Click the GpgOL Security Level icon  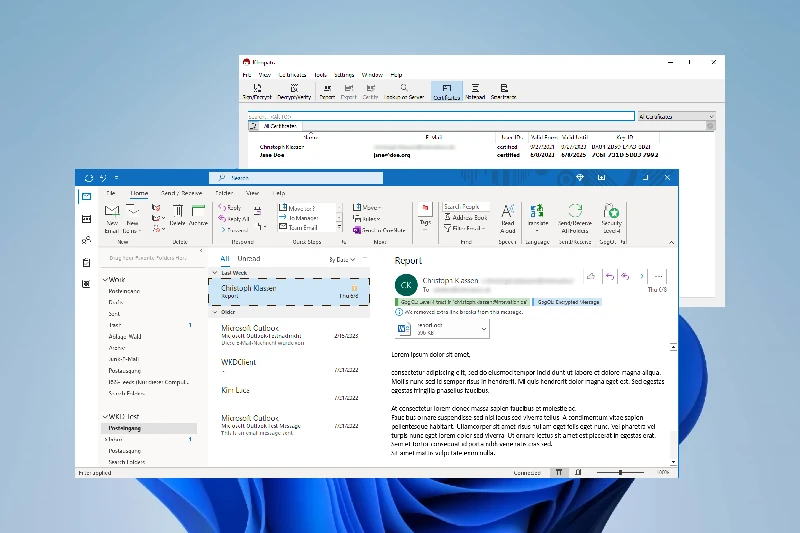tap(611, 211)
